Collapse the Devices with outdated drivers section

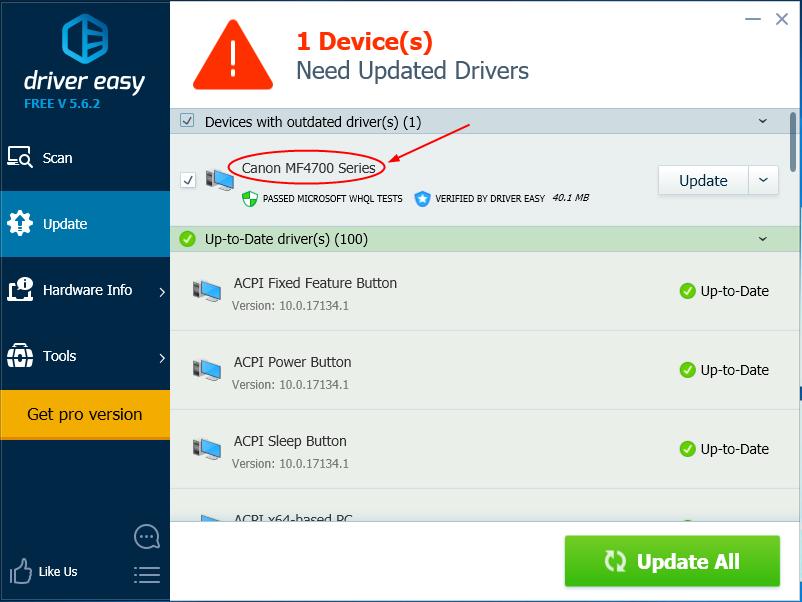click(x=763, y=121)
